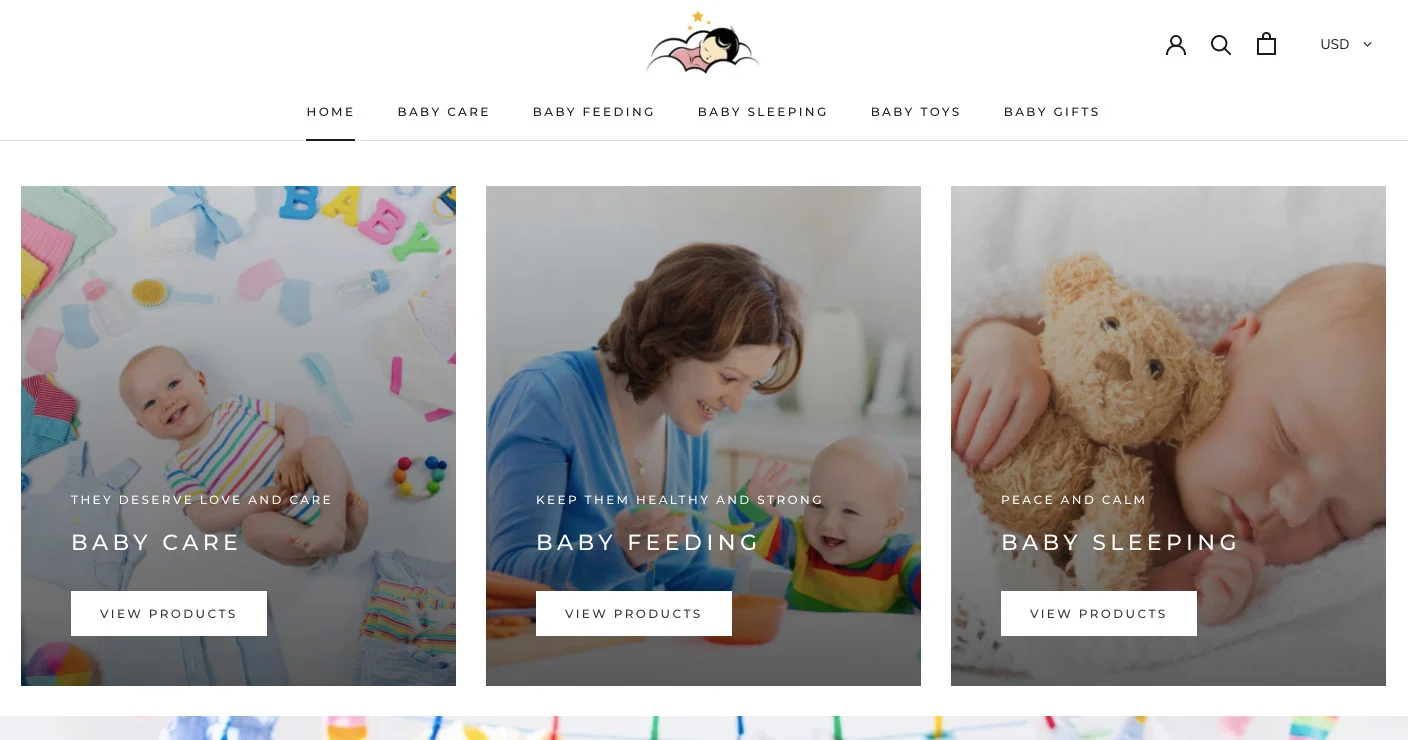1408x740 pixels.
Task: Select Baby Gifts in the navigation bar
Action: [x=1051, y=112]
